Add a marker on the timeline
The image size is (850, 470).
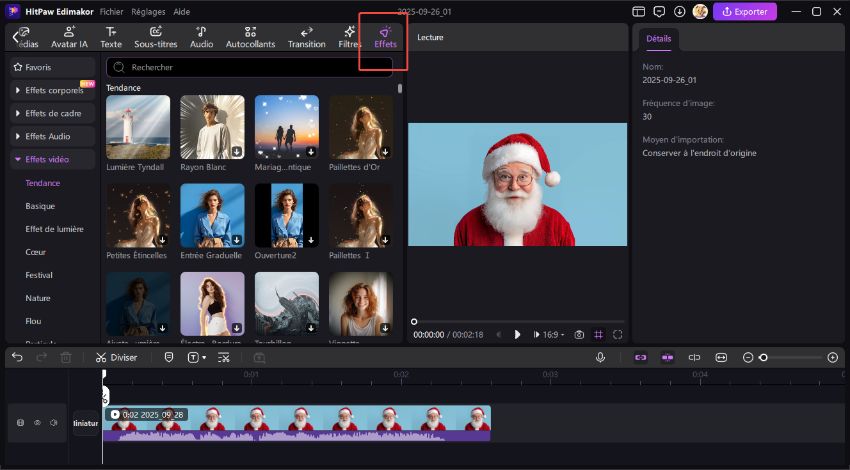click(x=169, y=357)
